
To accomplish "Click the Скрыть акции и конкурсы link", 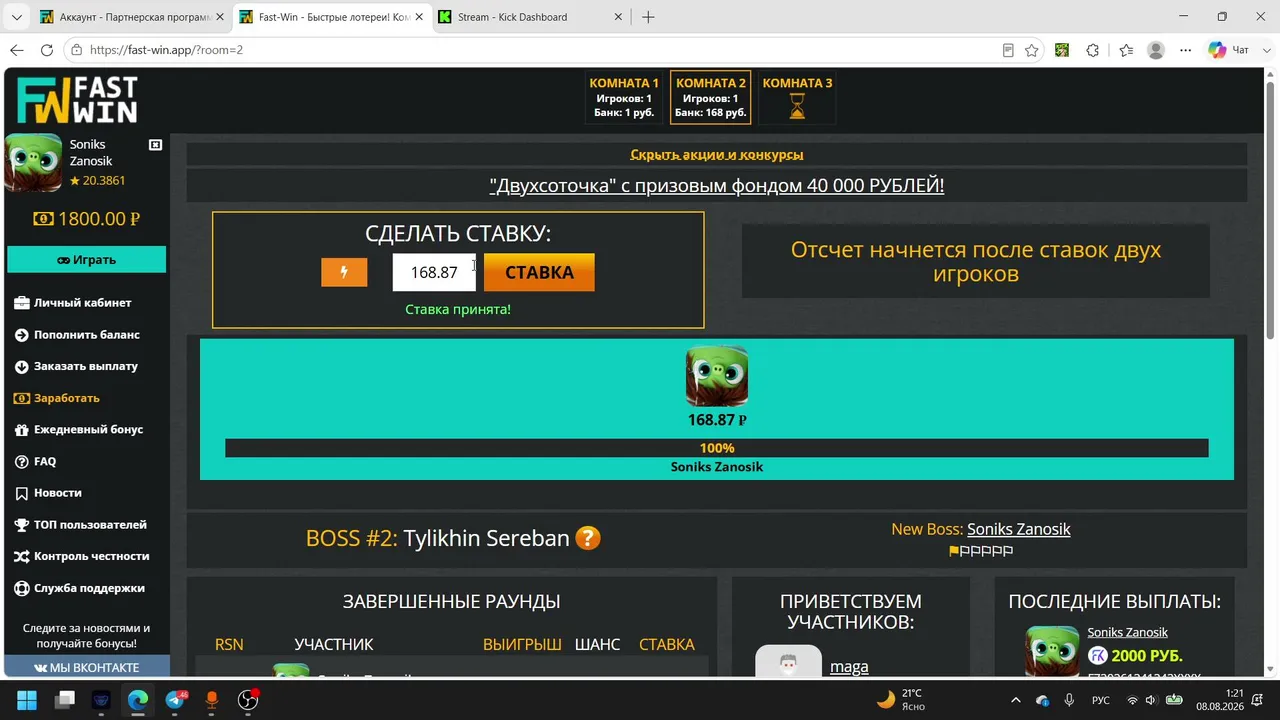I will (x=717, y=155).
